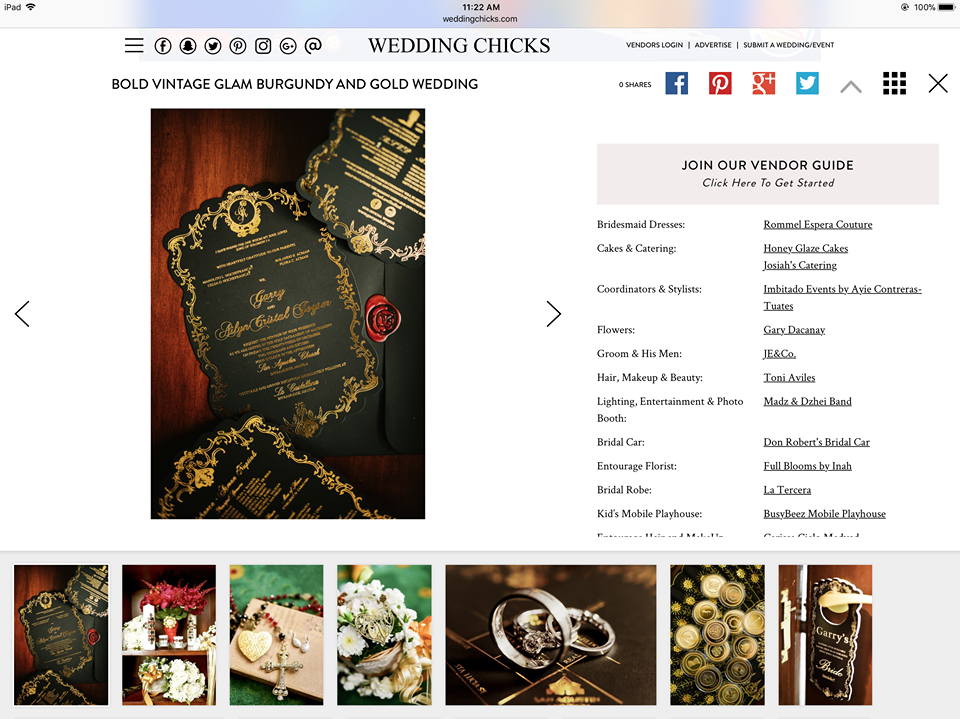Open Rommel Espera Couture link
960x719 pixels.
818,225
